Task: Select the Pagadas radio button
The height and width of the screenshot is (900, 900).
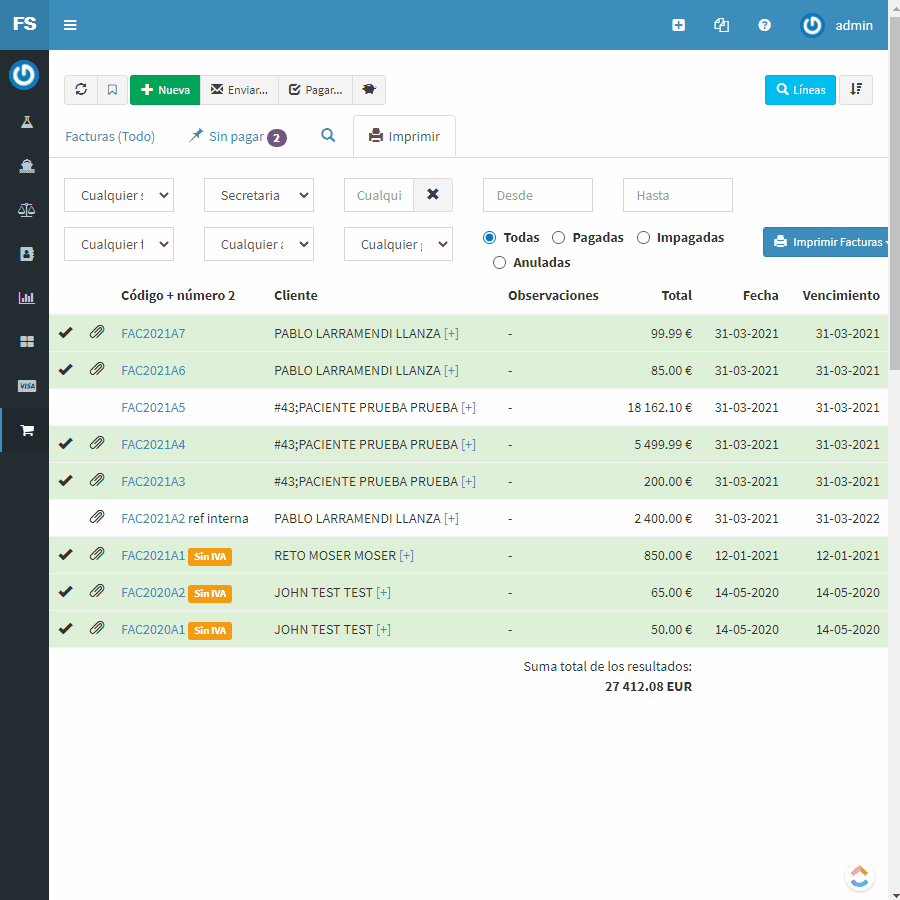Action: click(559, 238)
